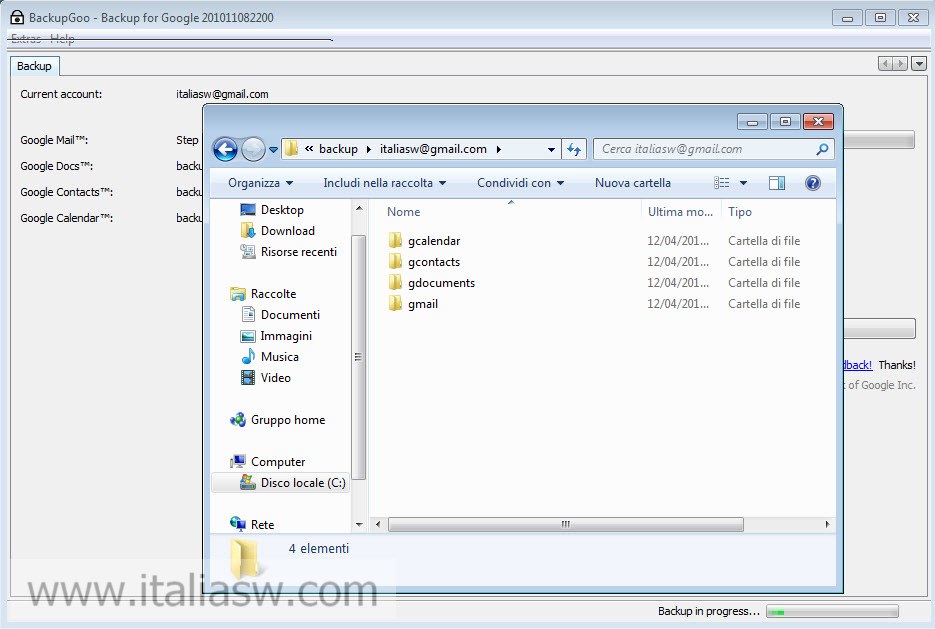This screenshot has width=935, height=629.
Task: Click the search magnifier icon
Action: pos(822,149)
